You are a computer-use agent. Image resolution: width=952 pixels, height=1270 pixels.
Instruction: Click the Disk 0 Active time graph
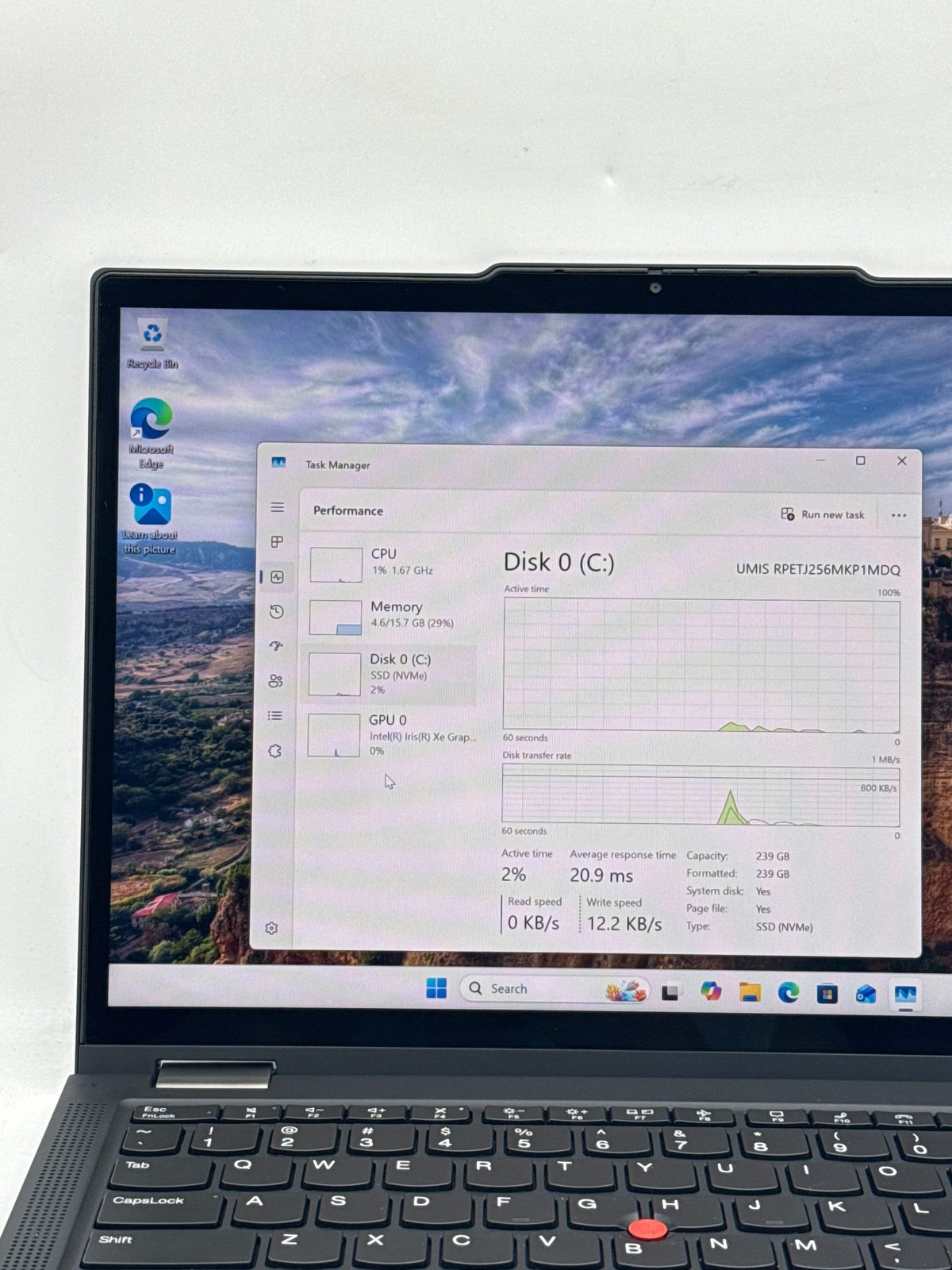[701, 666]
